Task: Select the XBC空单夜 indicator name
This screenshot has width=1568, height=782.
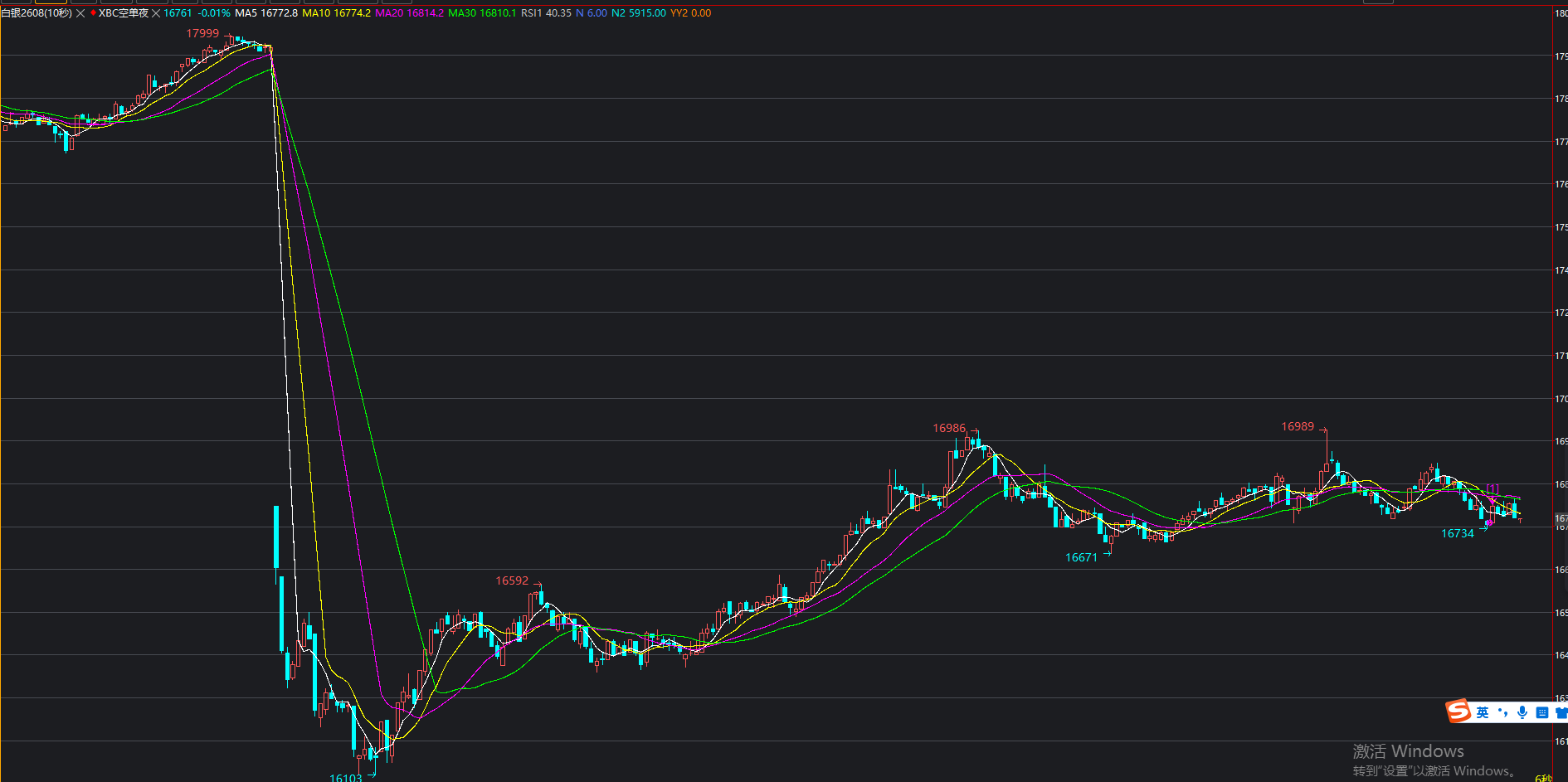Action: coord(123,13)
